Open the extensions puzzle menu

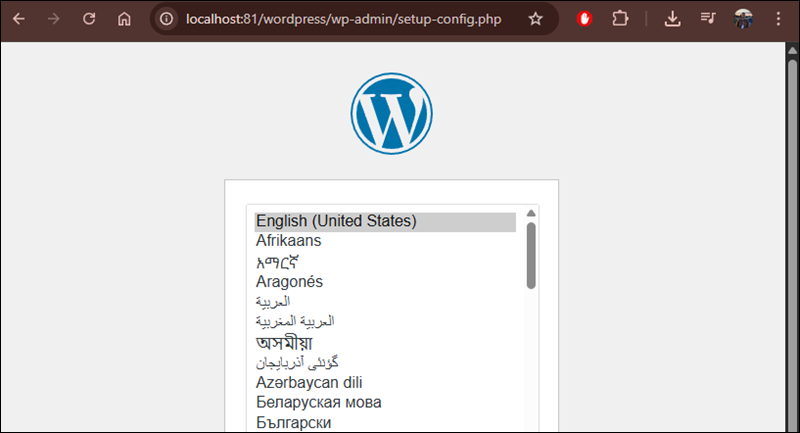tap(620, 19)
